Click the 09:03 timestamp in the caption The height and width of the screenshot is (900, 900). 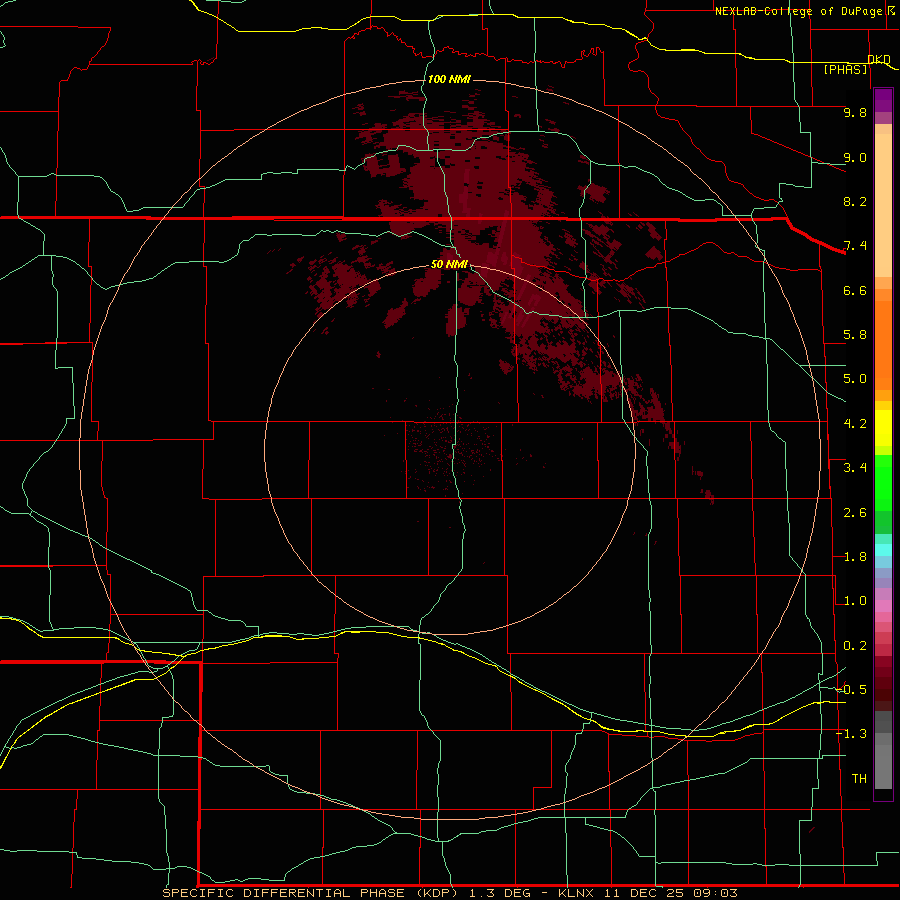pos(716,893)
